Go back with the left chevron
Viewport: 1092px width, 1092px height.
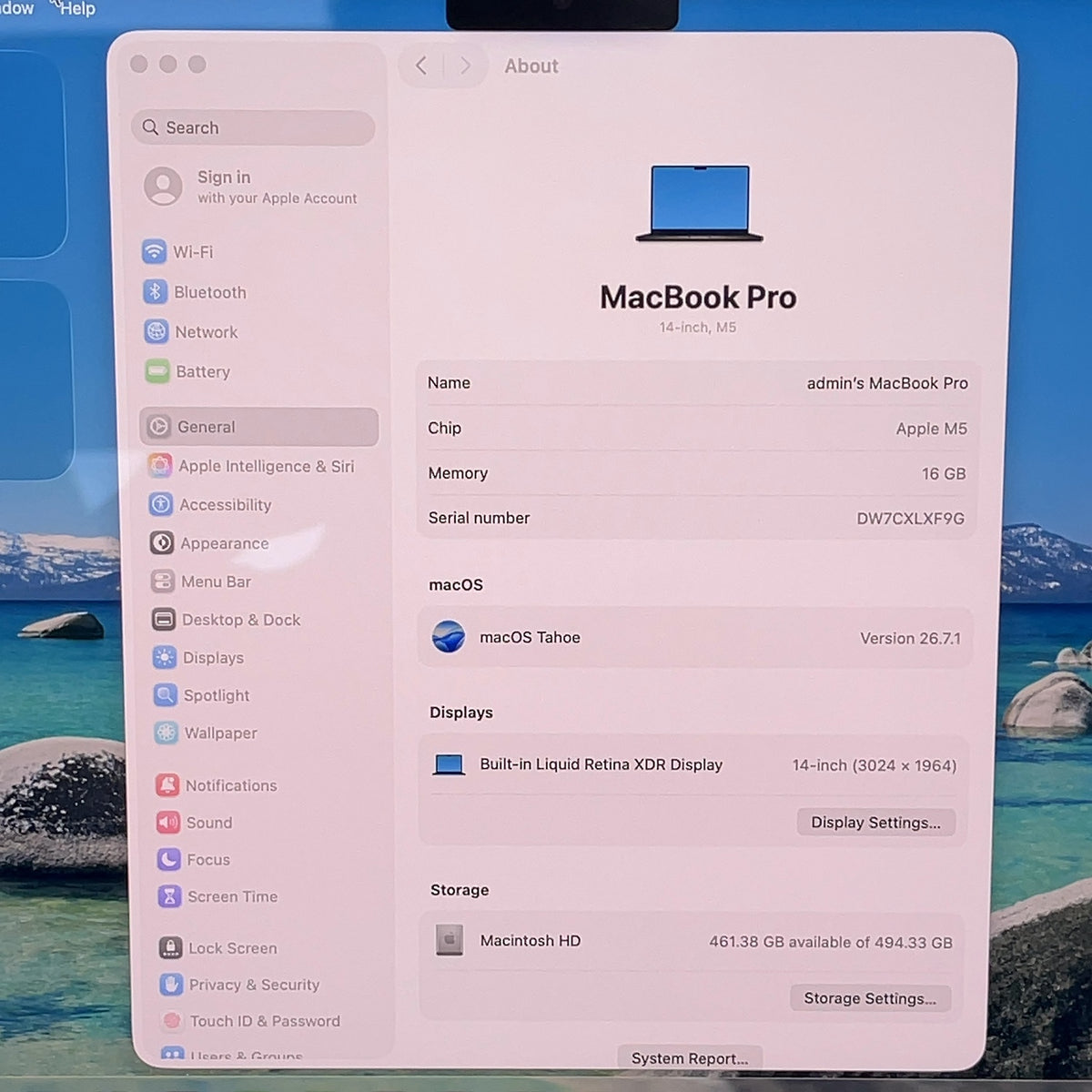[x=421, y=66]
